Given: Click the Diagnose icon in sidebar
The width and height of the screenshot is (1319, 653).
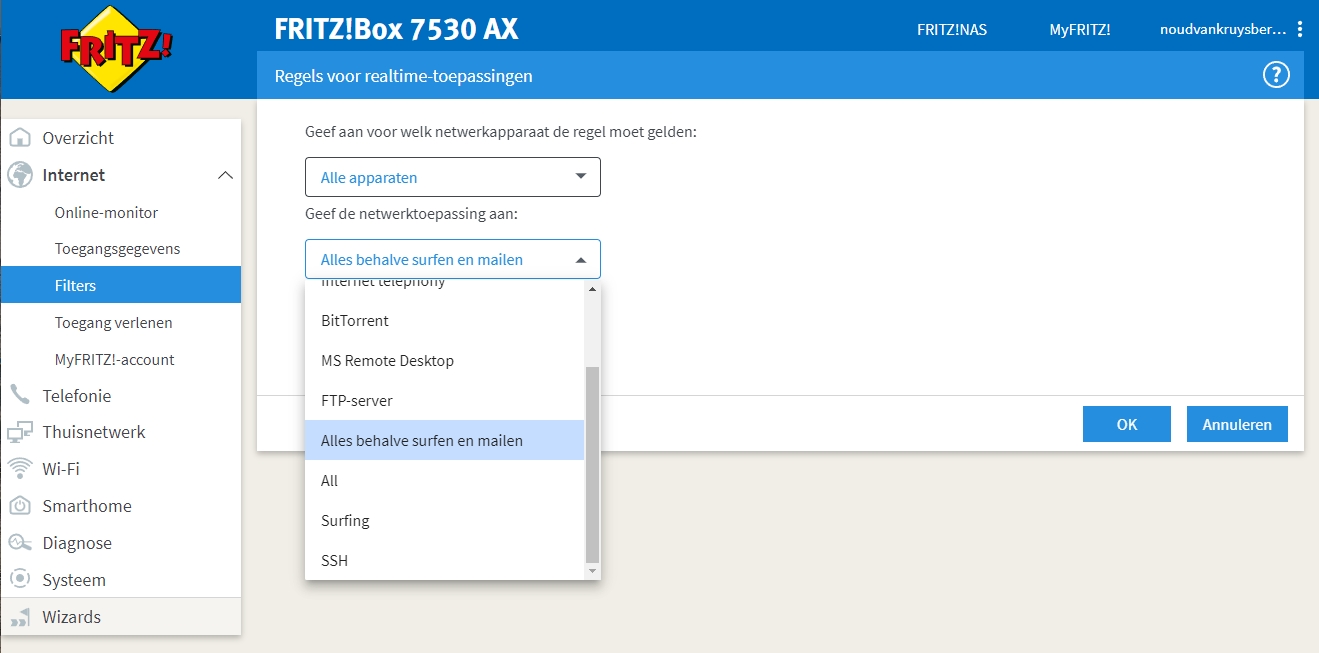Looking at the screenshot, I should point(20,543).
